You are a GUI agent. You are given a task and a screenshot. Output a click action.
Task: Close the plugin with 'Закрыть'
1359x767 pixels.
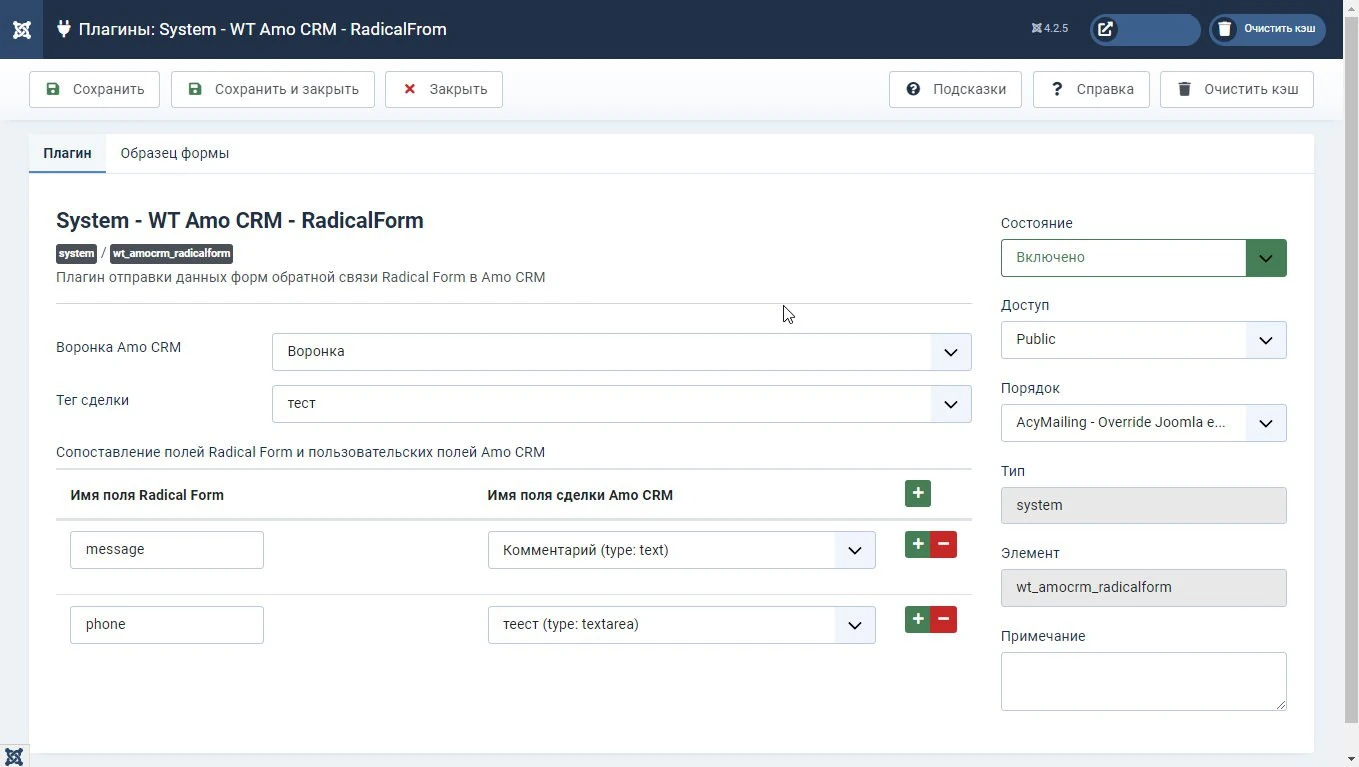pyautogui.click(x=444, y=89)
